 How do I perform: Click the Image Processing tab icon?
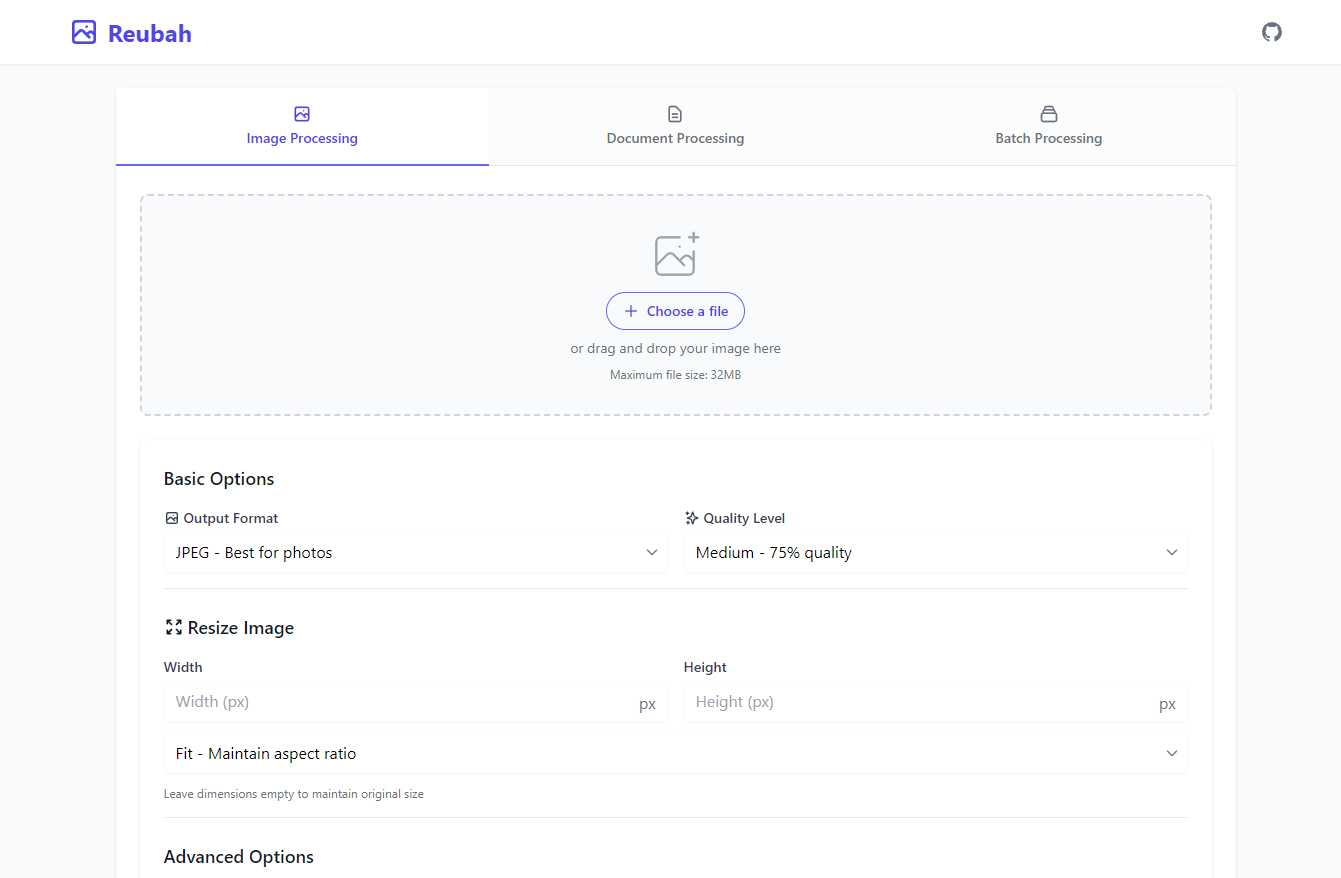(x=302, y=114)
